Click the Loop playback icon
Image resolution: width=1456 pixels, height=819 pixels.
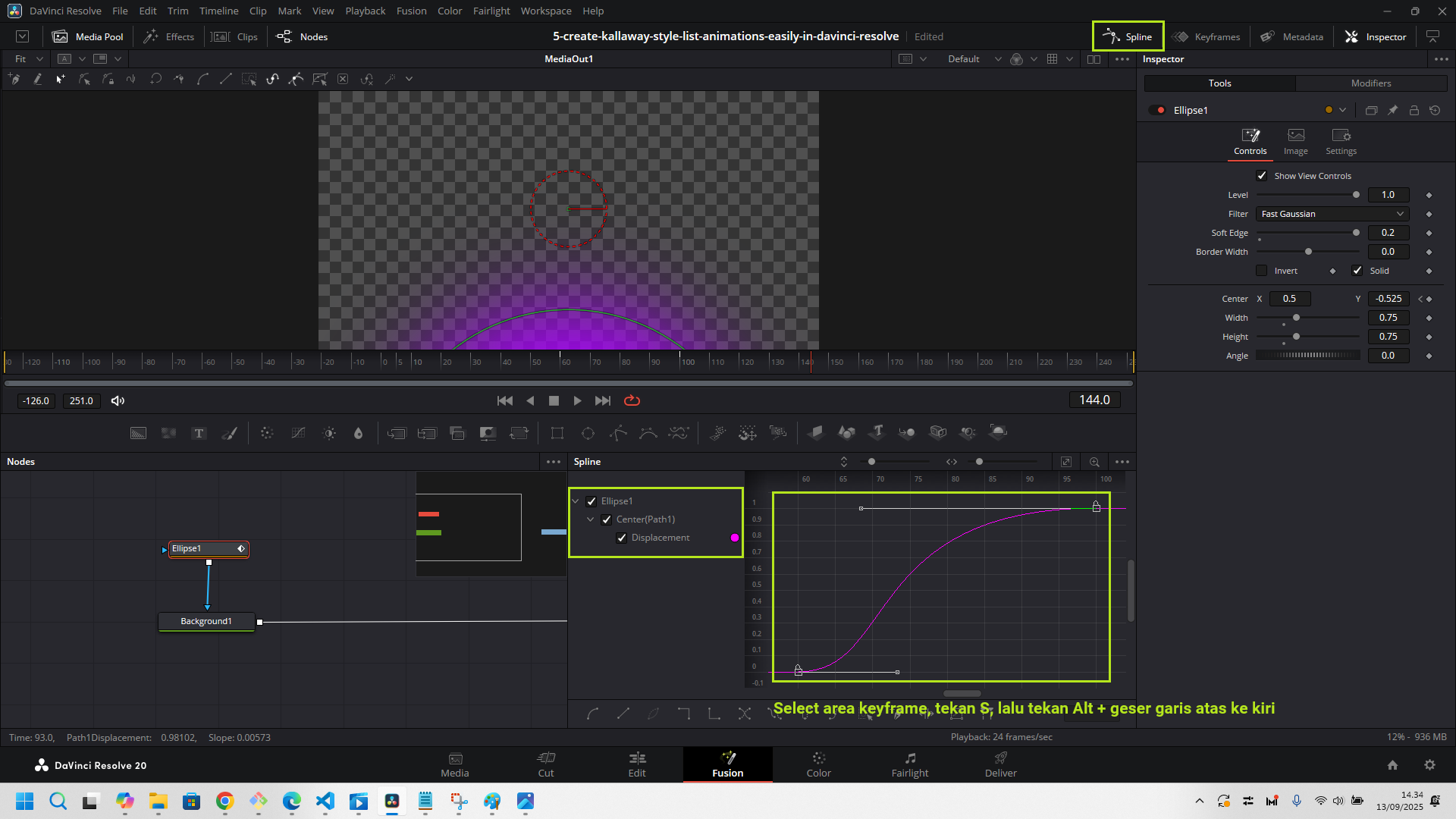(x=632, y=400)
